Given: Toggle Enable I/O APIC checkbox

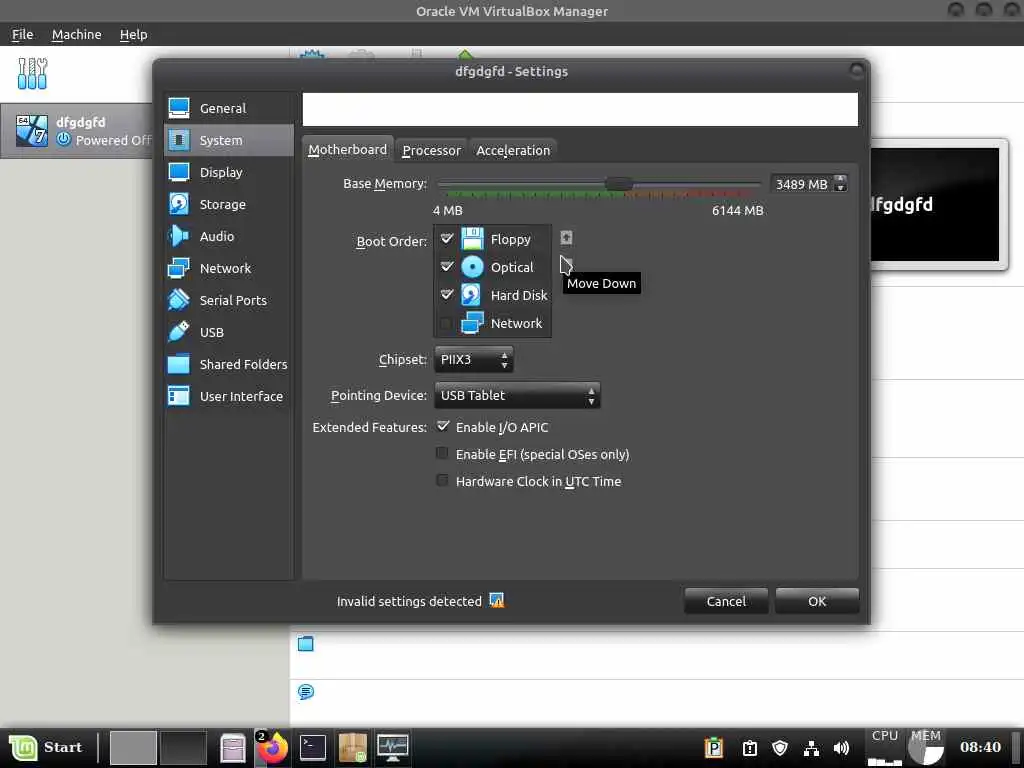Looking at the screenshot, I should click(443, 426).
